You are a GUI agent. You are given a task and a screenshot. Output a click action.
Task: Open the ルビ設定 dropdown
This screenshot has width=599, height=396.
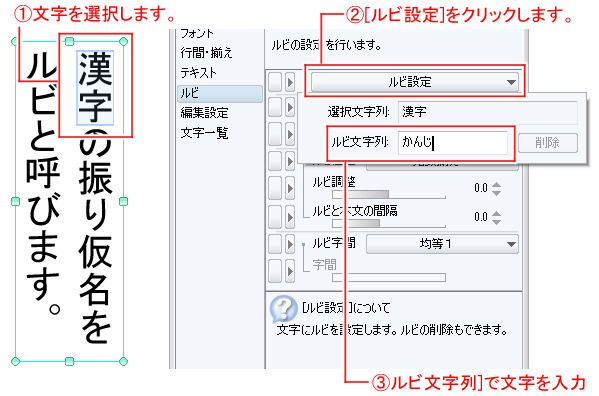point(414,82)
